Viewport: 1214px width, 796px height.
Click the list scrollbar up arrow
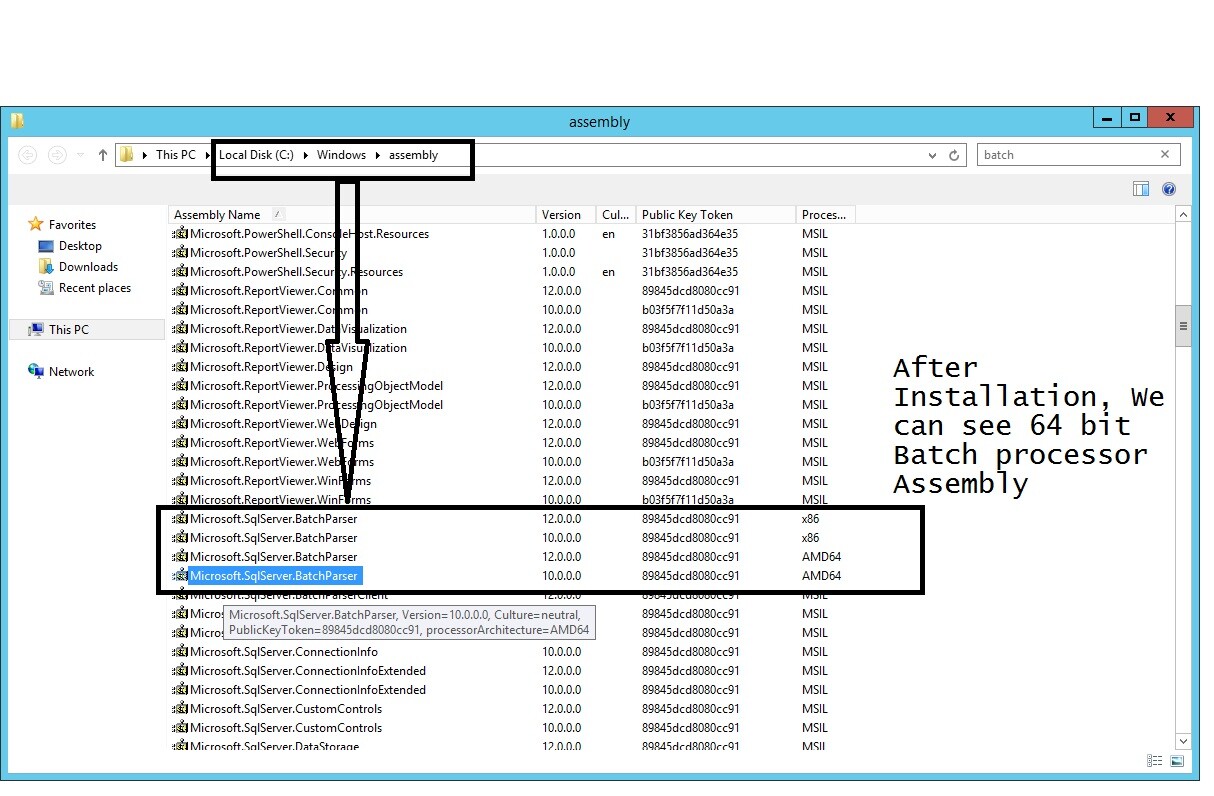click(1183, 215)
